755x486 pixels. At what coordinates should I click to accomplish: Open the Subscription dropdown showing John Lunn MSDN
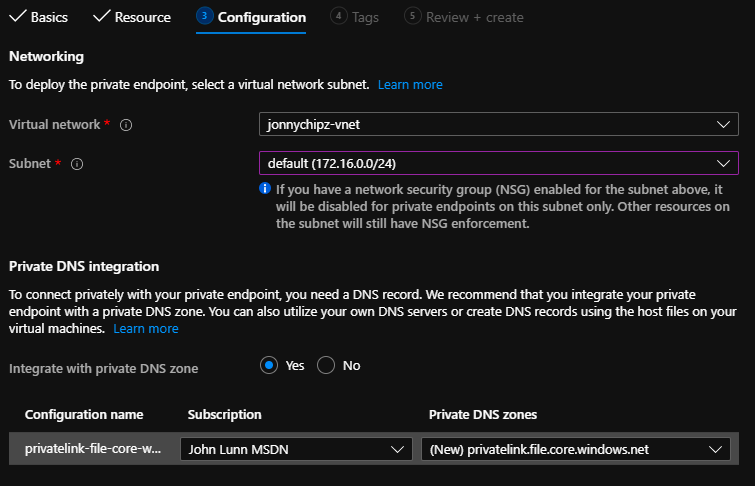tap(296, 450)
